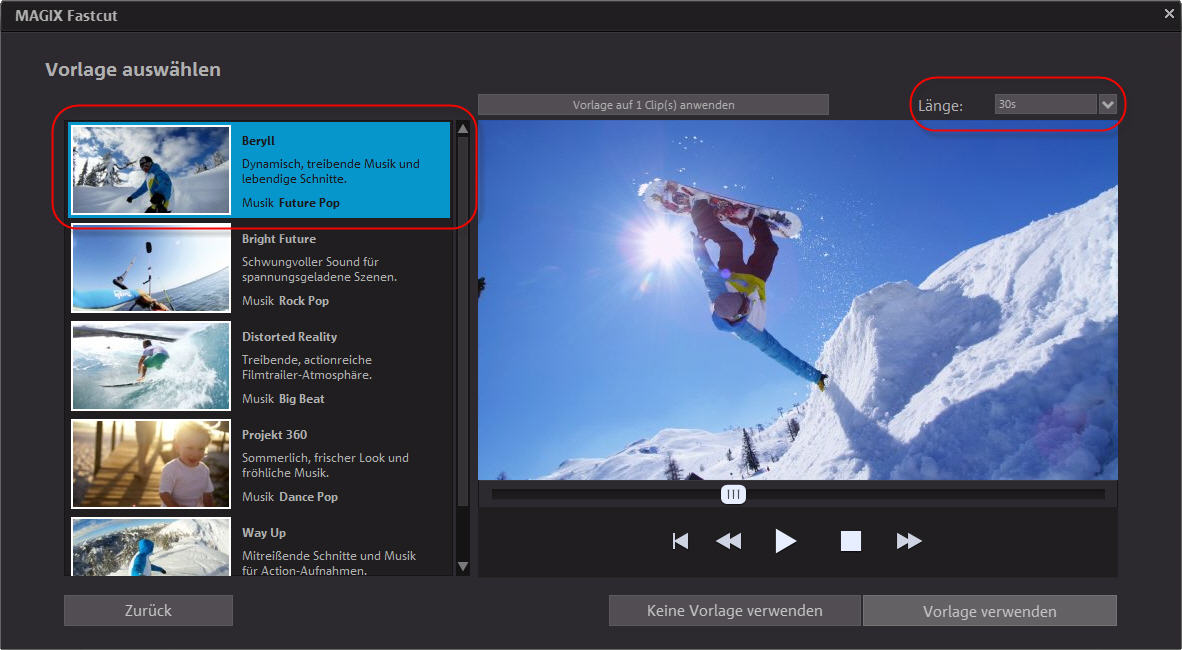This screenshot has height=650, width=1182.
Task: Click the fast-forward playback icon
Action: point(908,541)
